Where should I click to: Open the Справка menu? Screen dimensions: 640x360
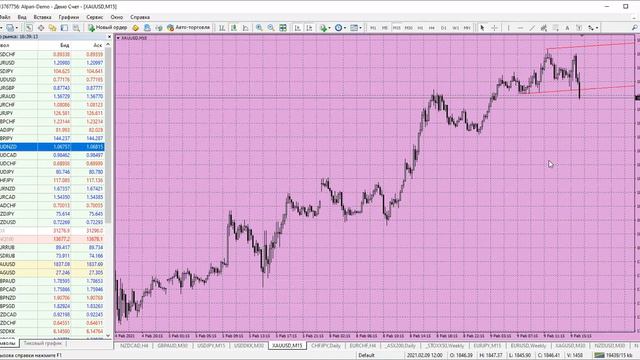[140, 17]
